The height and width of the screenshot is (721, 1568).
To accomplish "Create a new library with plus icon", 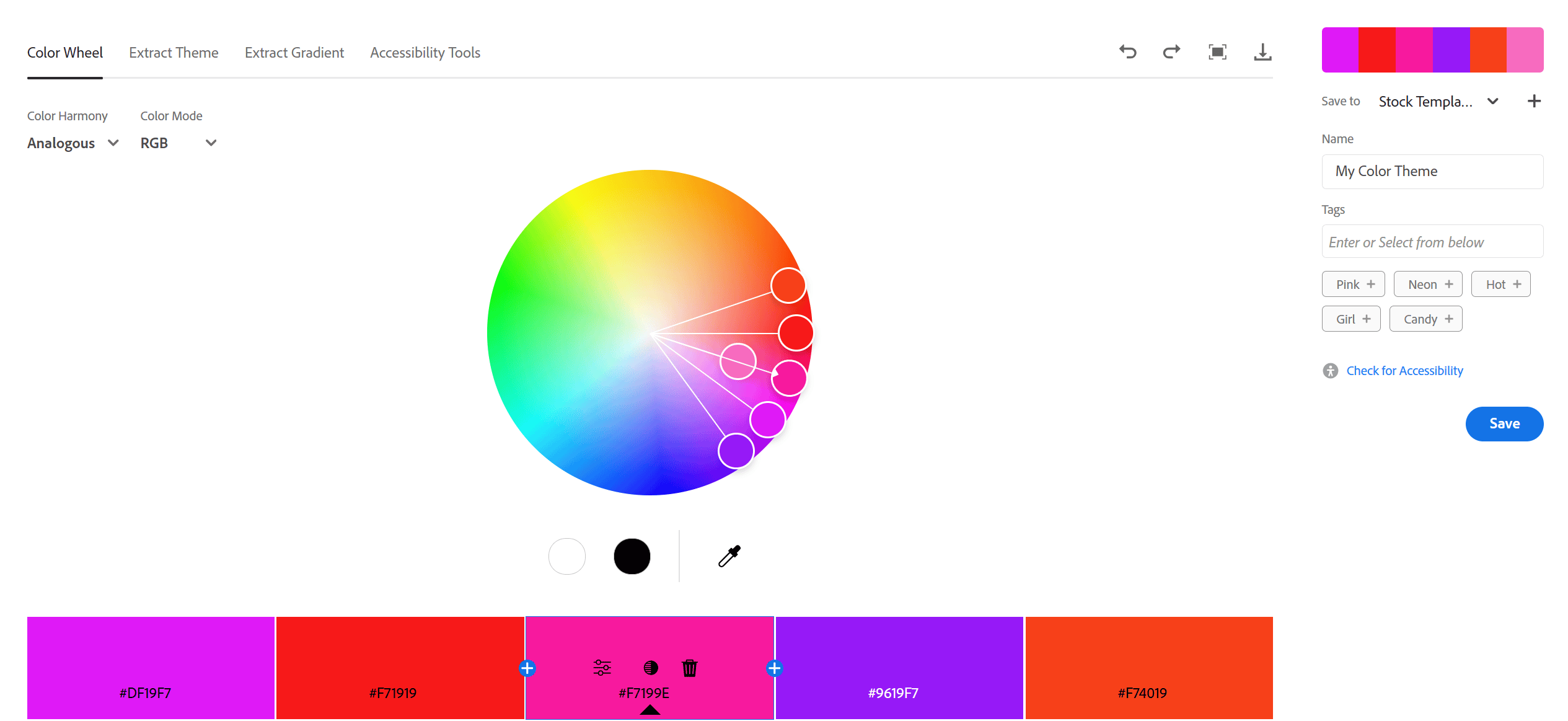I will tap(1534, 101).
